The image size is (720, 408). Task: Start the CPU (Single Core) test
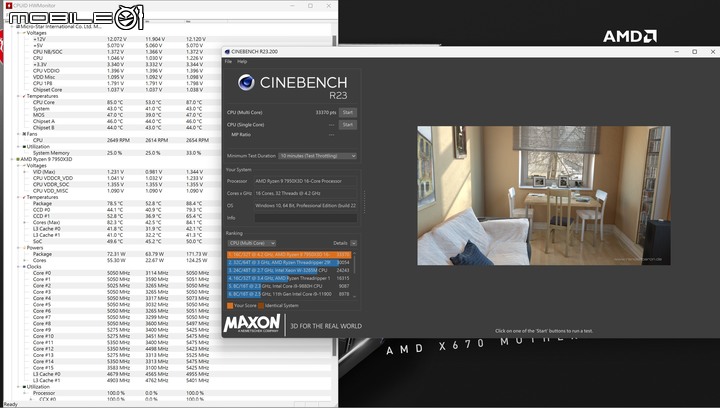click(x=348, y=125)
